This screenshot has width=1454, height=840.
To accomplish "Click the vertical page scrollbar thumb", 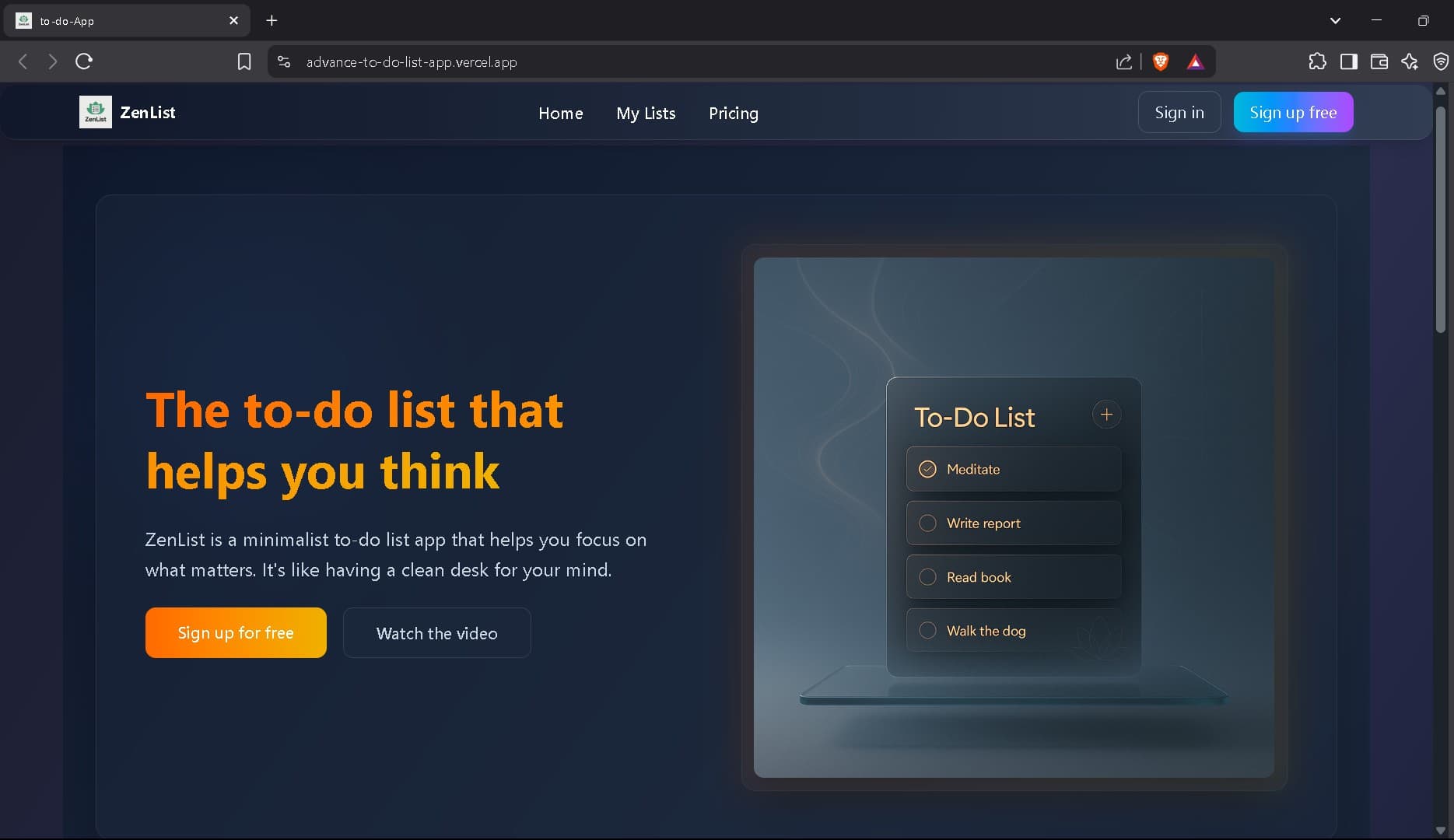I will click(1440, 218).
